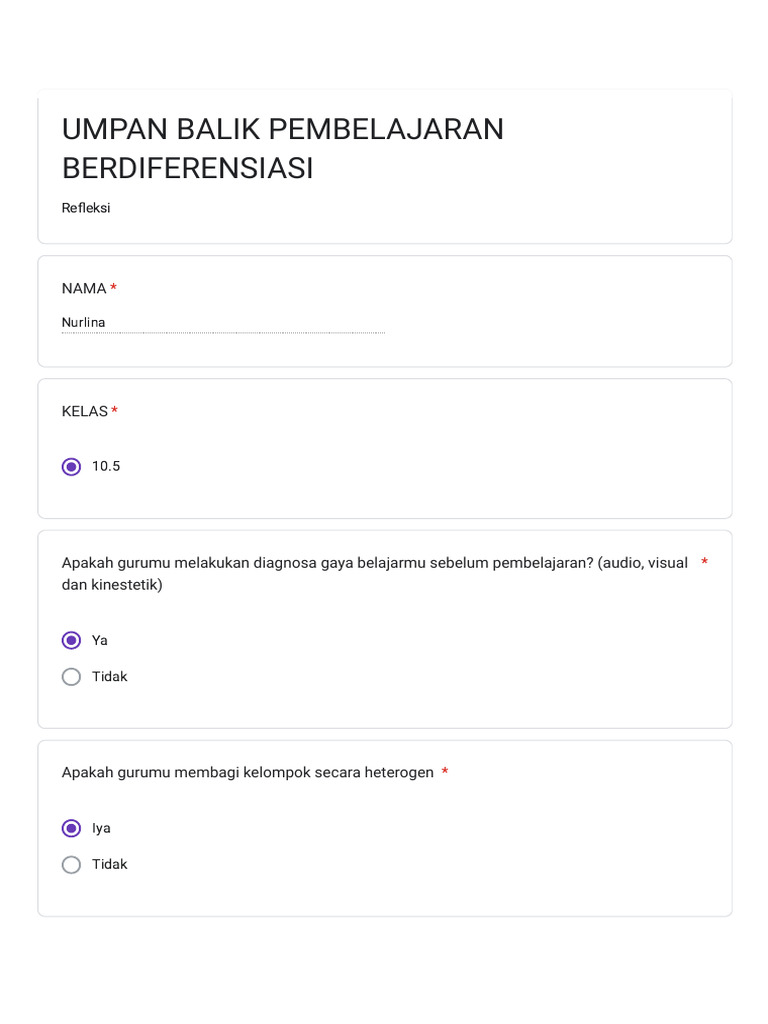Screen dimensions: 768x1024
Task: Click the NAMA question label
Action: point(84,289)
